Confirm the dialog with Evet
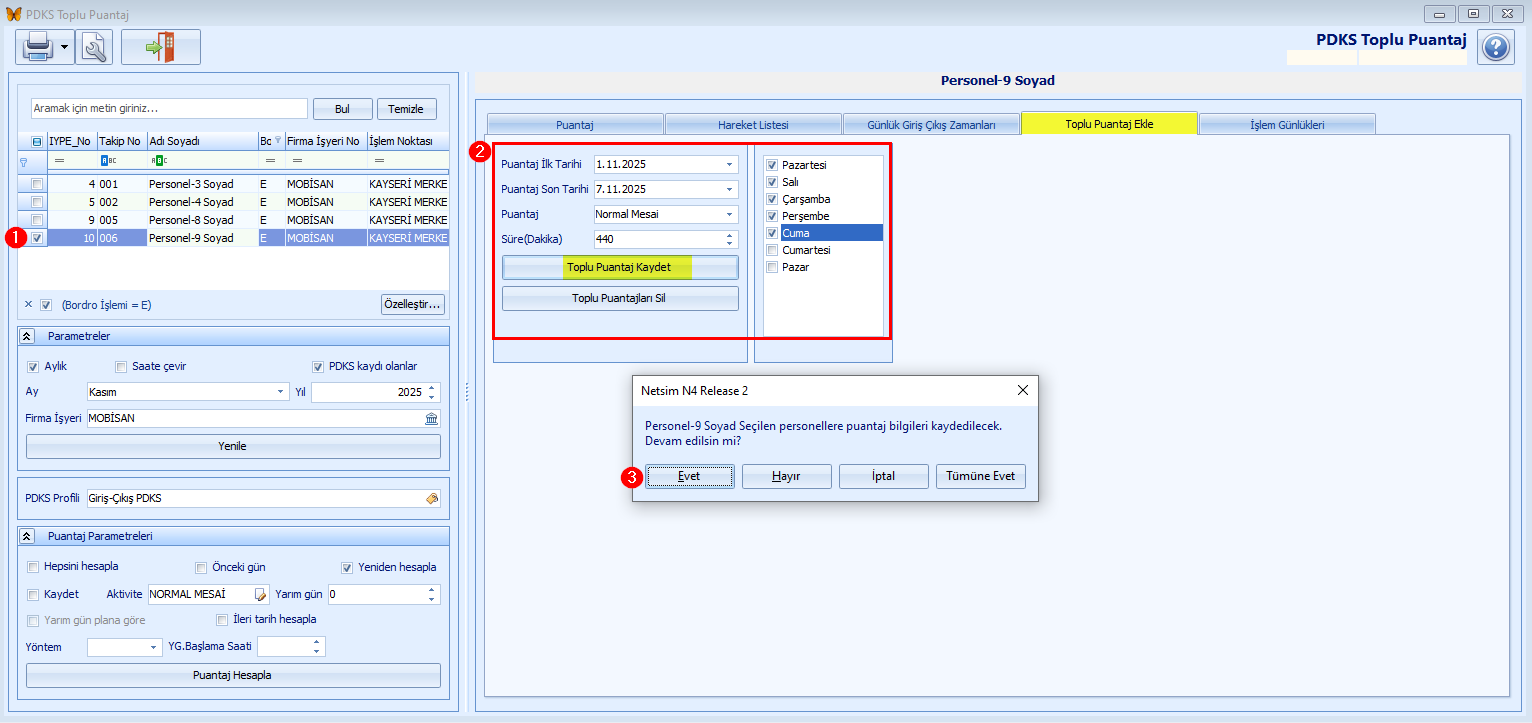 point(689,477)
